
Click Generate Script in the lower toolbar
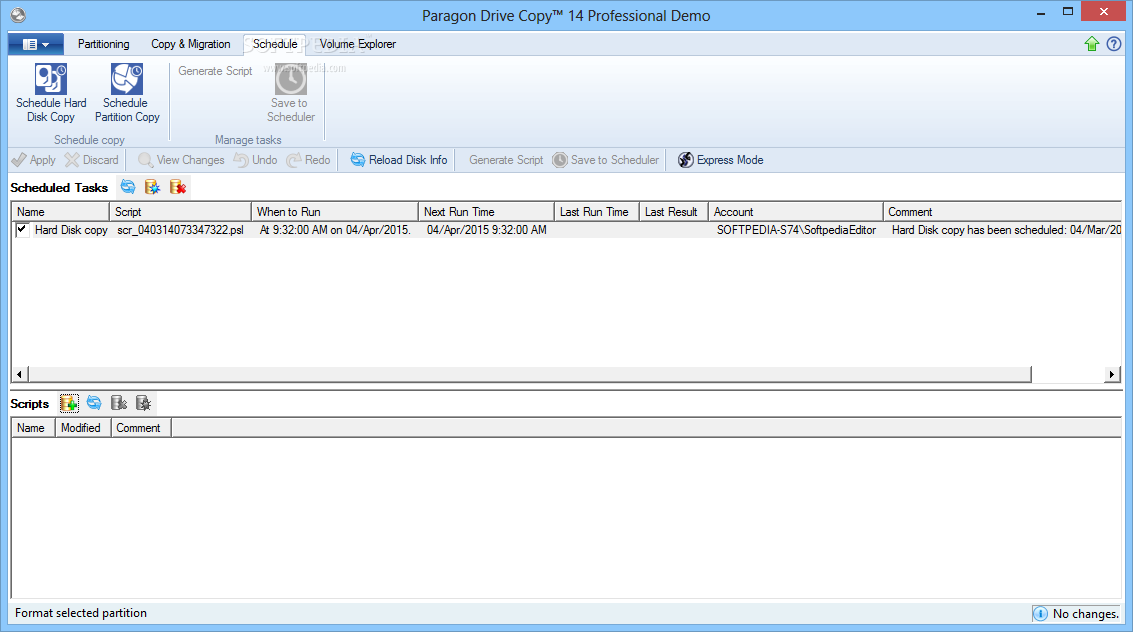pos(506,160)
